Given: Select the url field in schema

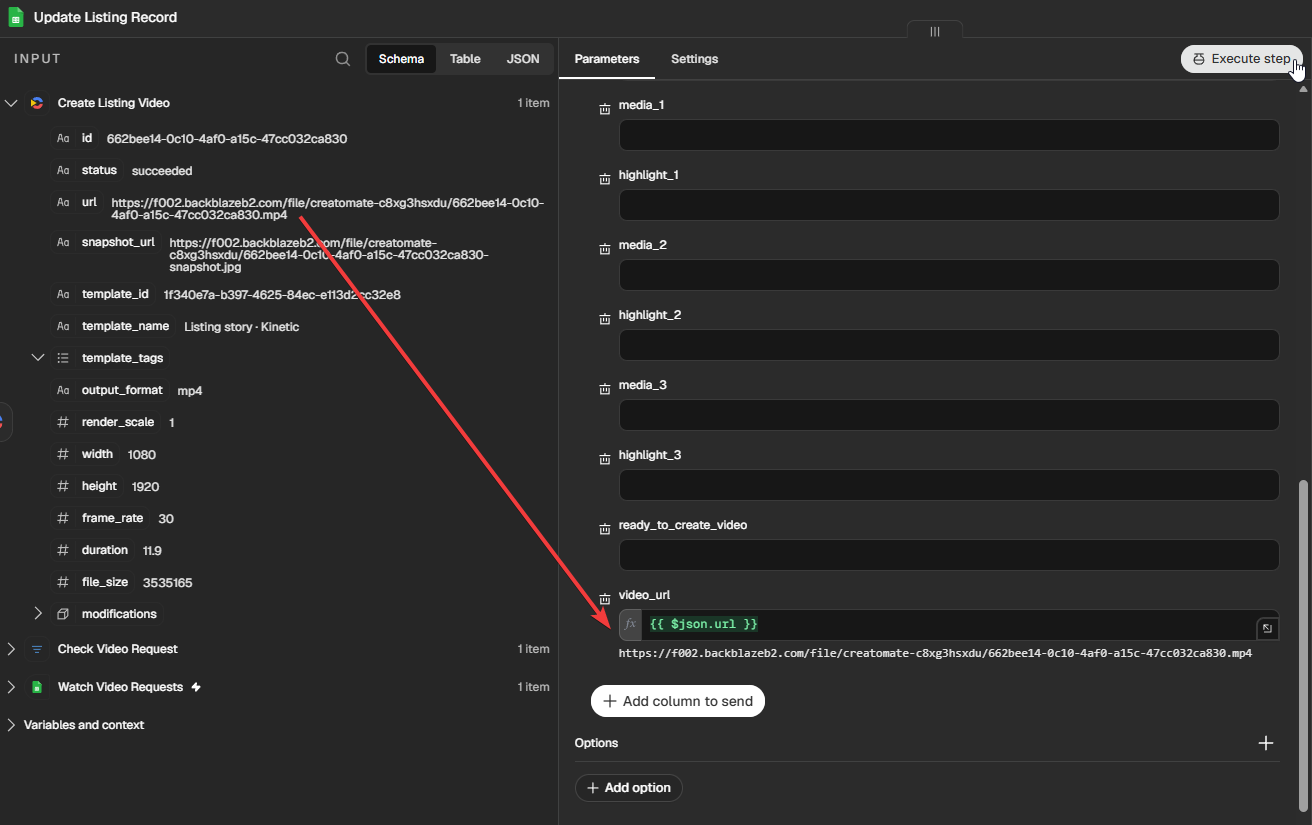Looking at the screenshot, I should [89, 202].
